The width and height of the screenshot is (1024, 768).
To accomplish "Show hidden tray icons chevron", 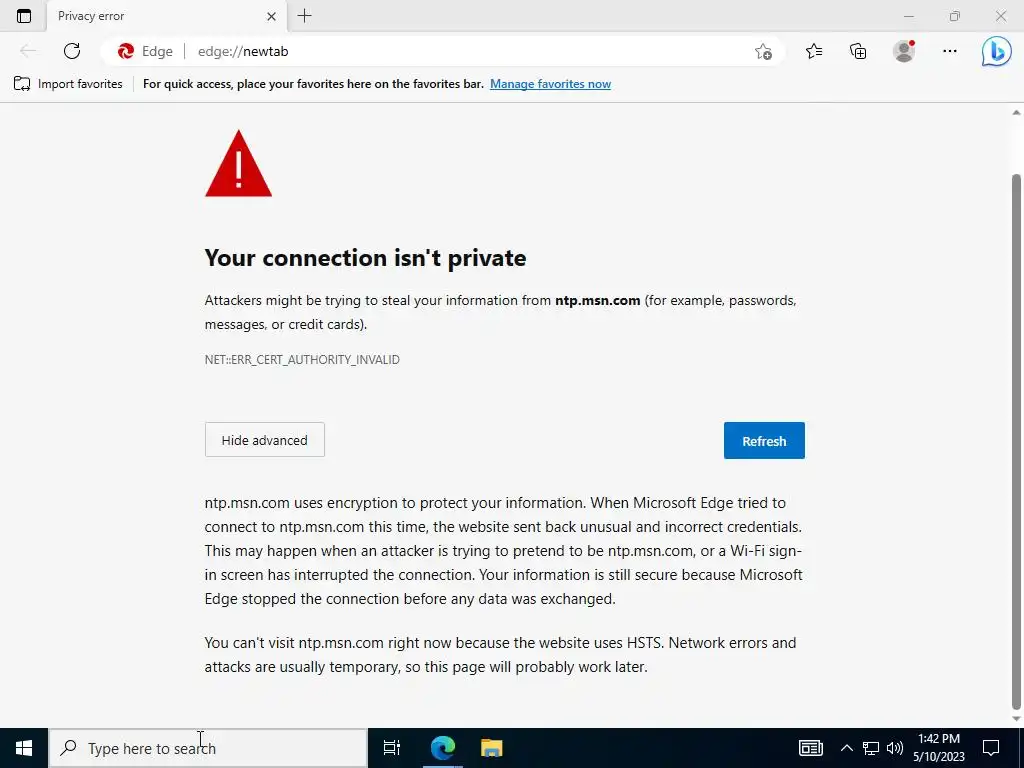I will 846,748.
